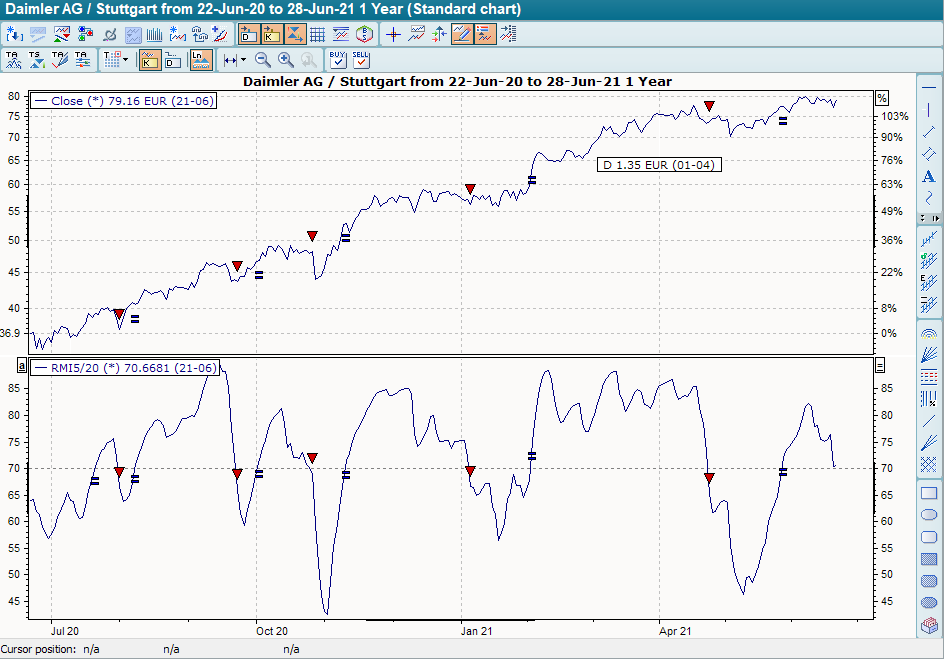Select the text annotation tool A
The image size is (944, 659).
pyautogui.click(x=928, y=176)
